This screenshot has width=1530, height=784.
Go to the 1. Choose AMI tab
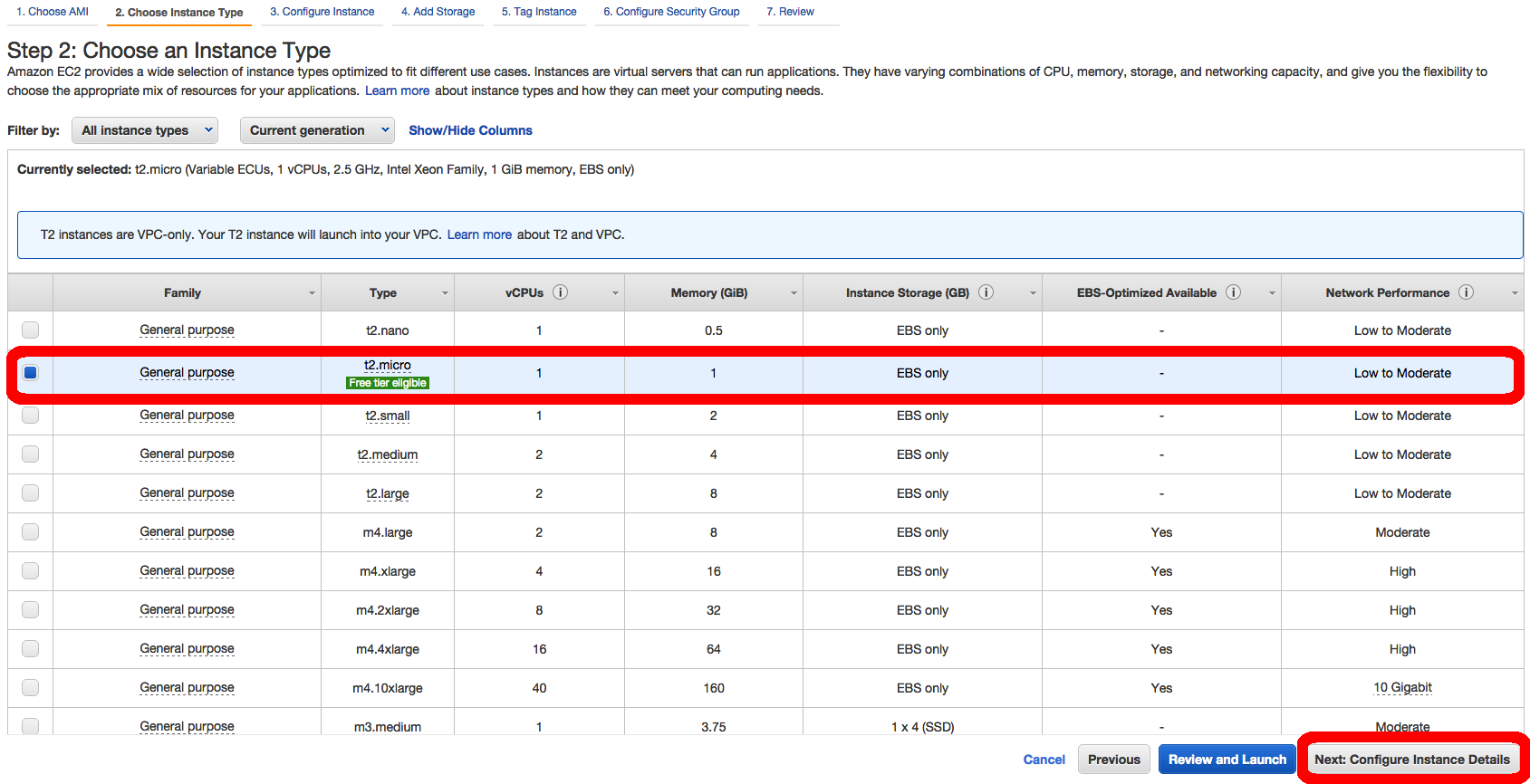click(53, 12)
